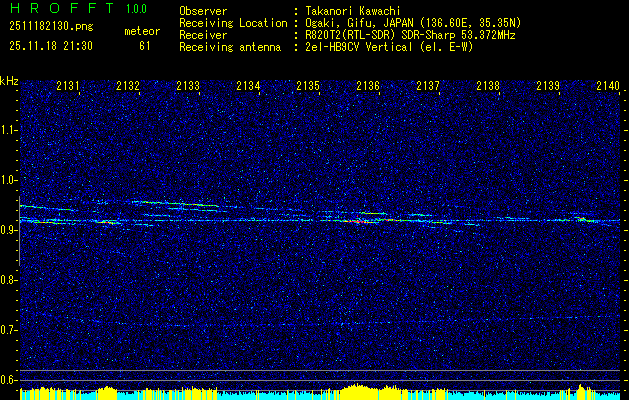The image size is (629, 400).
Task: Click the meteor count 61
Action: click(145, 46)
